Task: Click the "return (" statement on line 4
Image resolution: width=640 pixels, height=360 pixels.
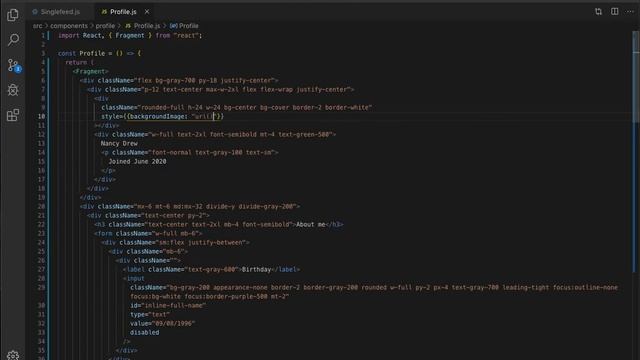Action: (79, 62)
